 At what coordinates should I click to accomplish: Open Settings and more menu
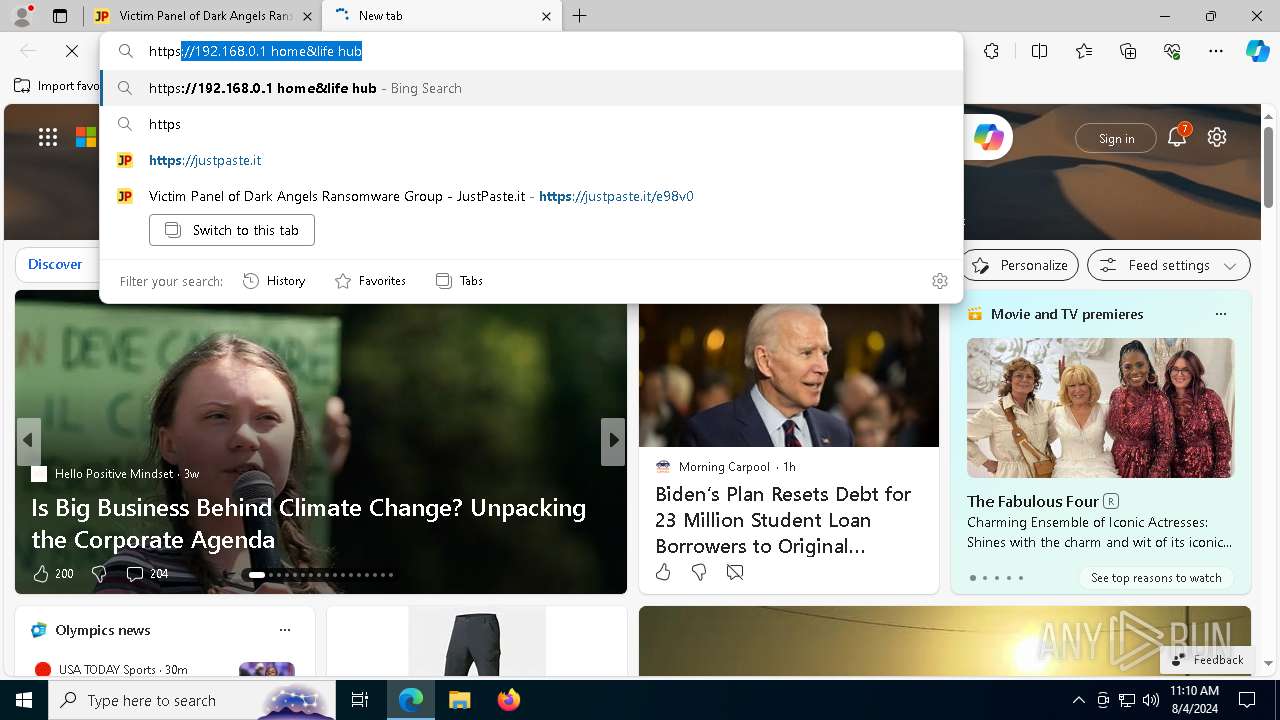(x=1216, y=51)
